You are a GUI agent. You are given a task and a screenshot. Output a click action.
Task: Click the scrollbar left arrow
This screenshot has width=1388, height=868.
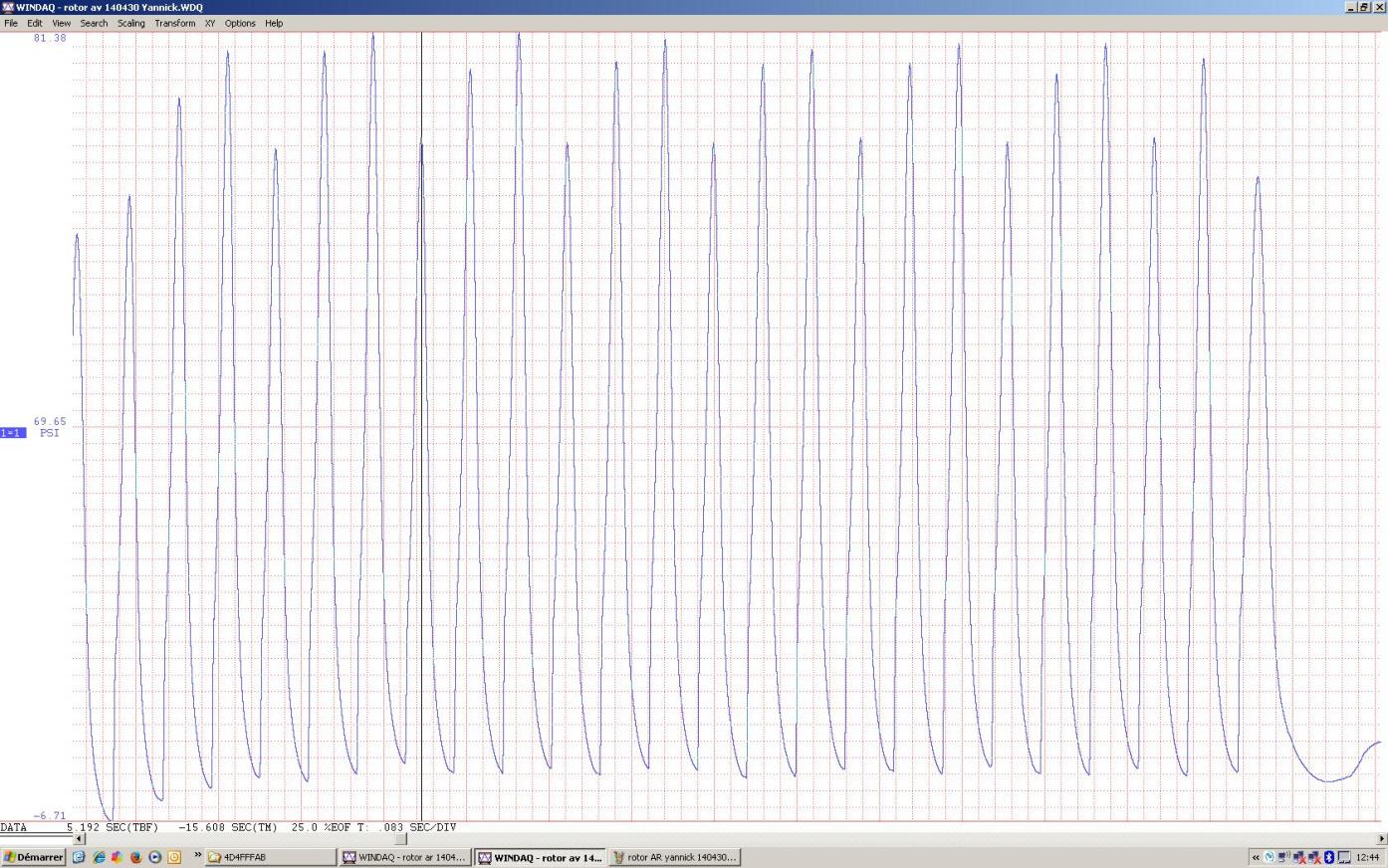click(x=80, y=839)
